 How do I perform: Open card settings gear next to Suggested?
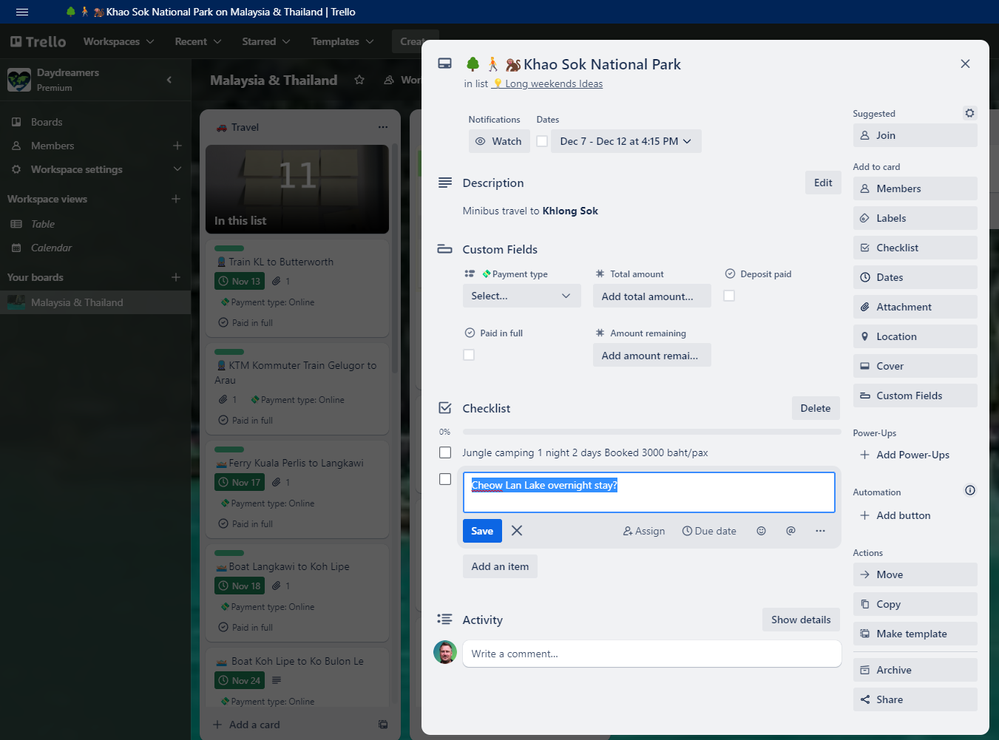969,113
